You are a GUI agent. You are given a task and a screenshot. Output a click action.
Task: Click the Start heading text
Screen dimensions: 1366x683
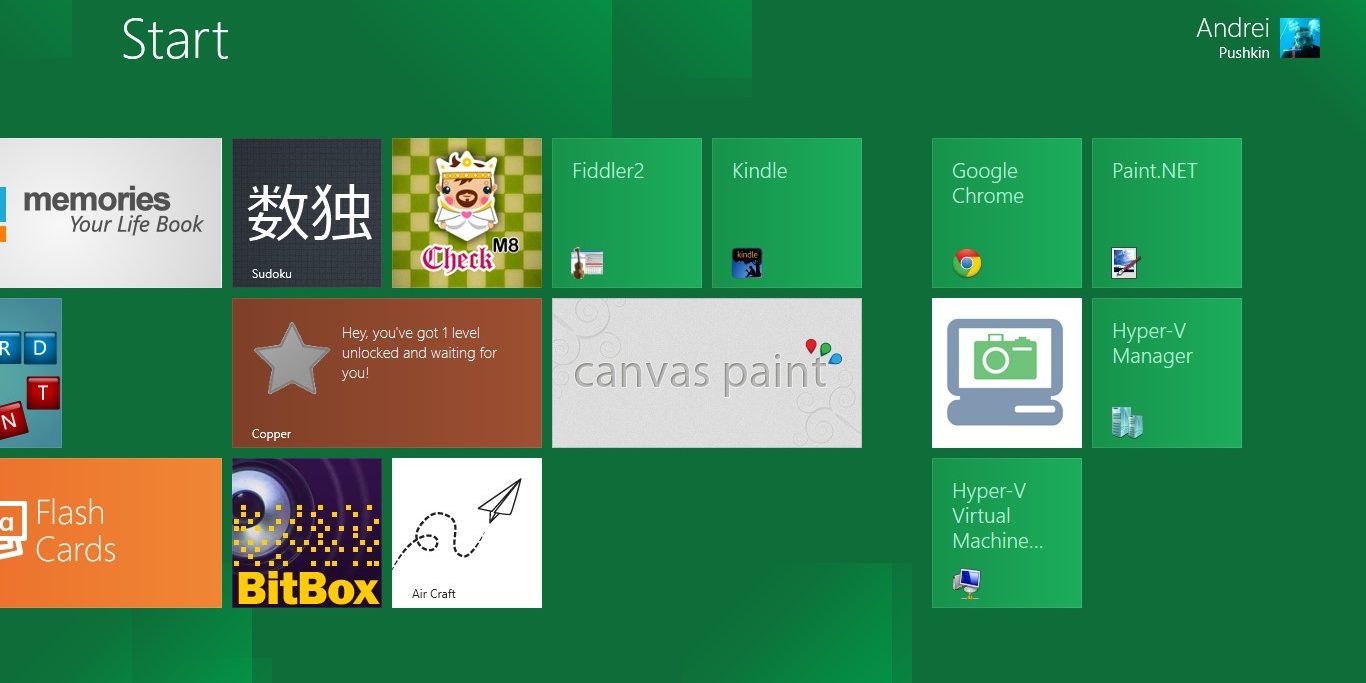(x=175, y=40)
